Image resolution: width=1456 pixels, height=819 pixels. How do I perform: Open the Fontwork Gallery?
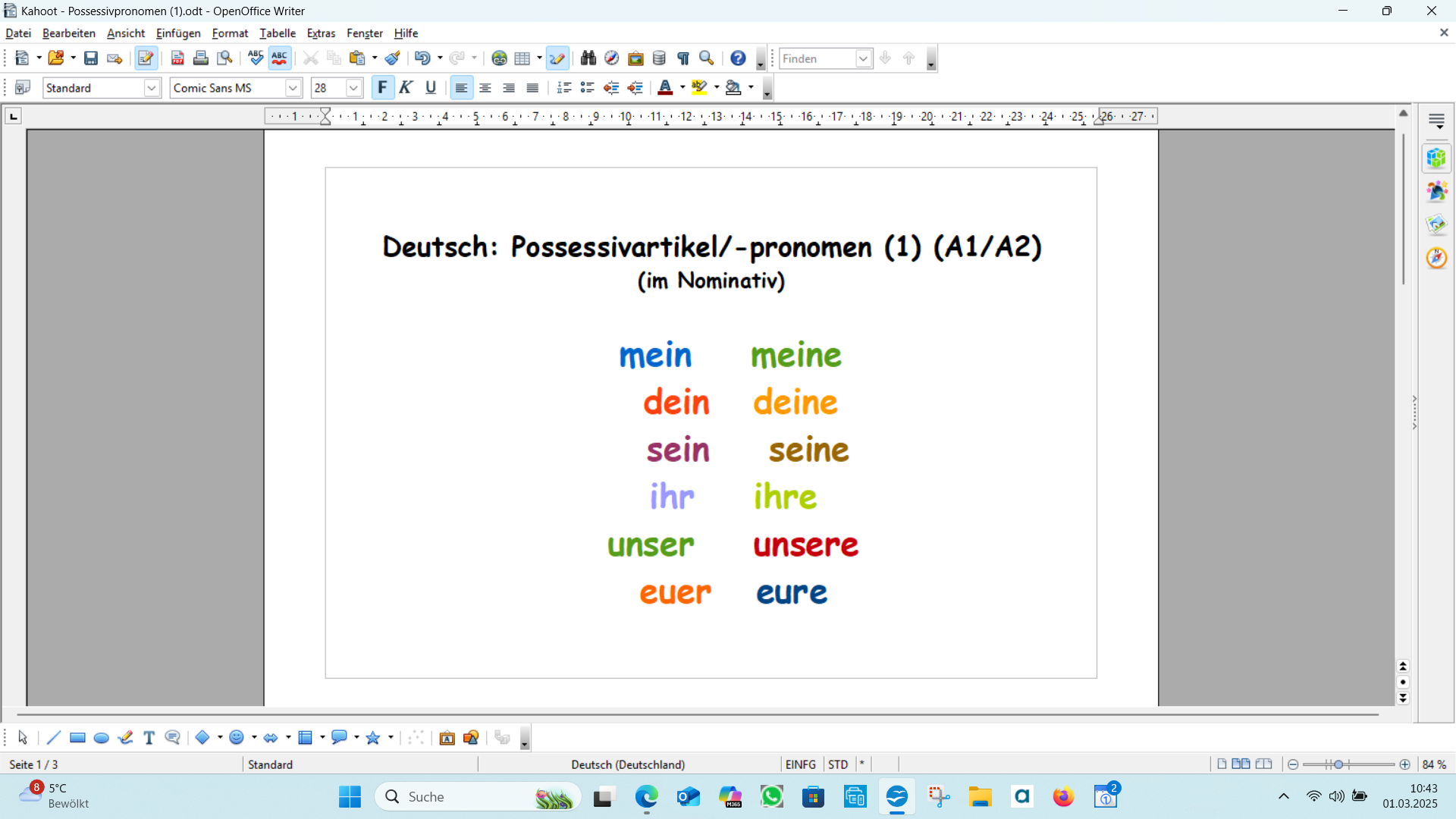click(447, 738)
